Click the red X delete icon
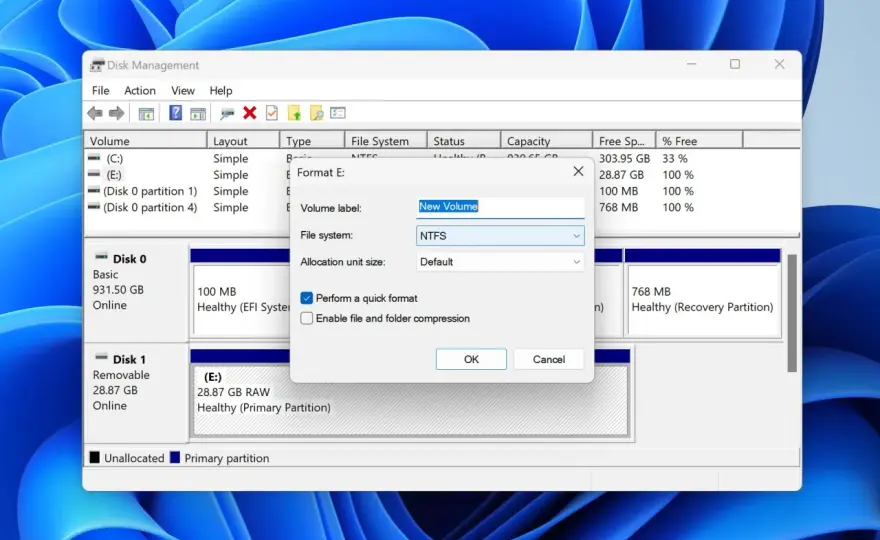Viewport: 880px width, 540px height. coord(250,113)
